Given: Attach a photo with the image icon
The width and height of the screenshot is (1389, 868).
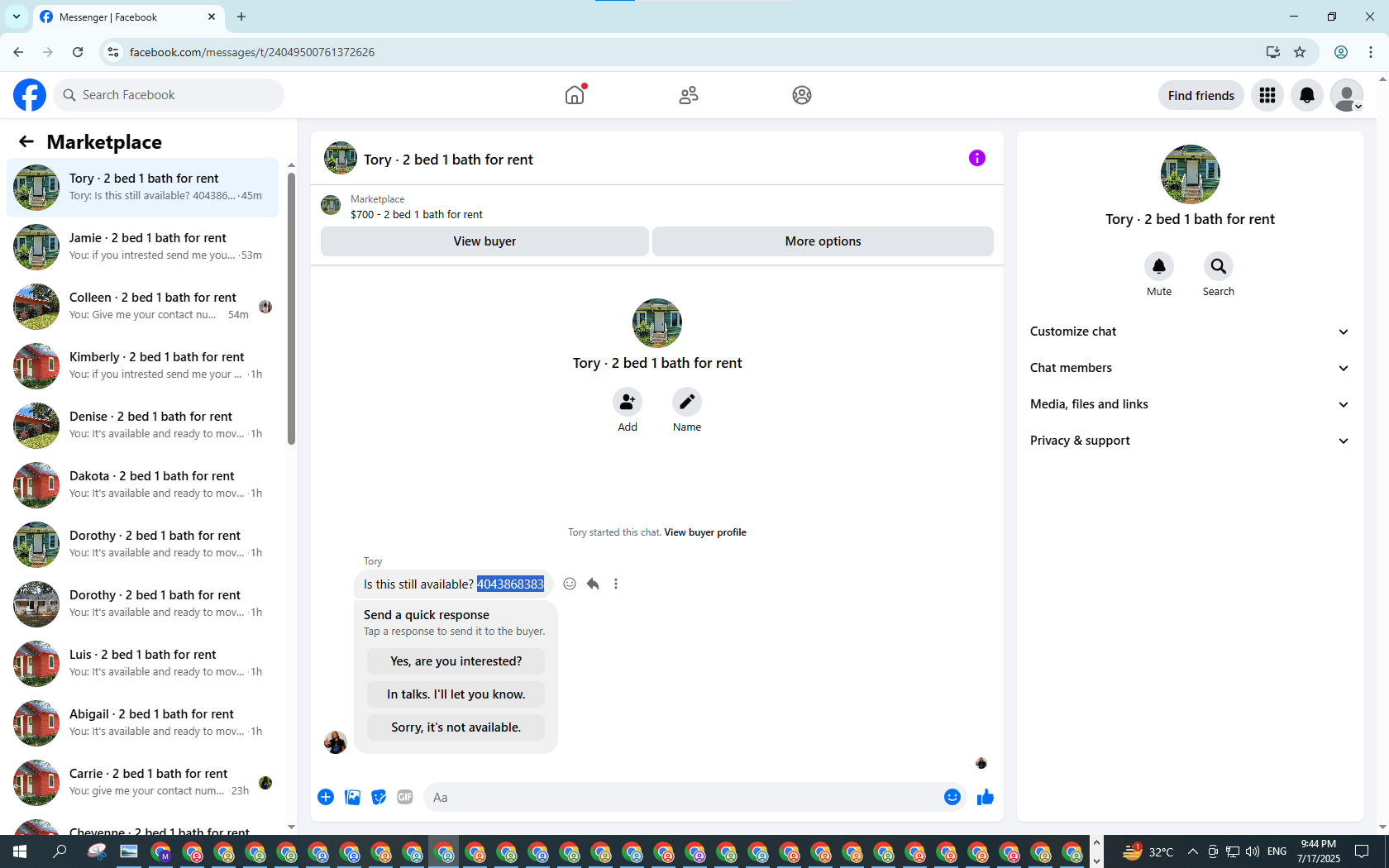Looking at the screenshot, I should pyautogui.click(x=352, y=797).
